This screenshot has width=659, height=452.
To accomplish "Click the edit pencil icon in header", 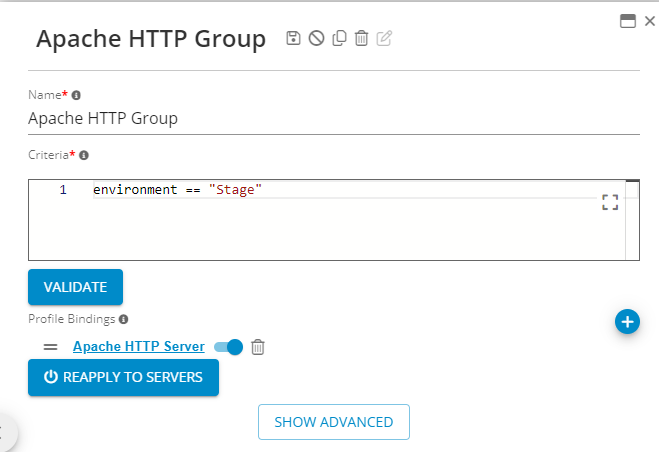I will pos(385,39).
